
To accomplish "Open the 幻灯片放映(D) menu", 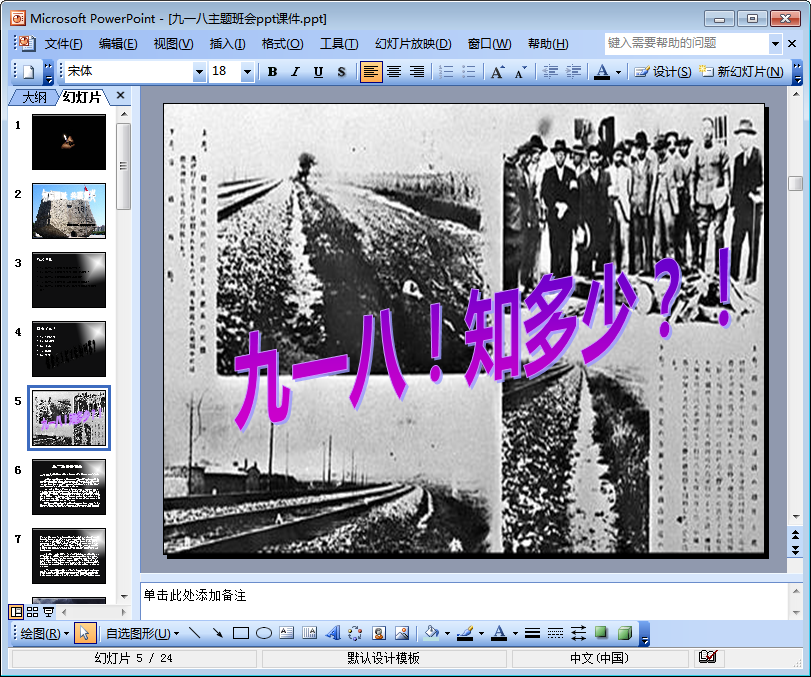I will click(413, 44).
